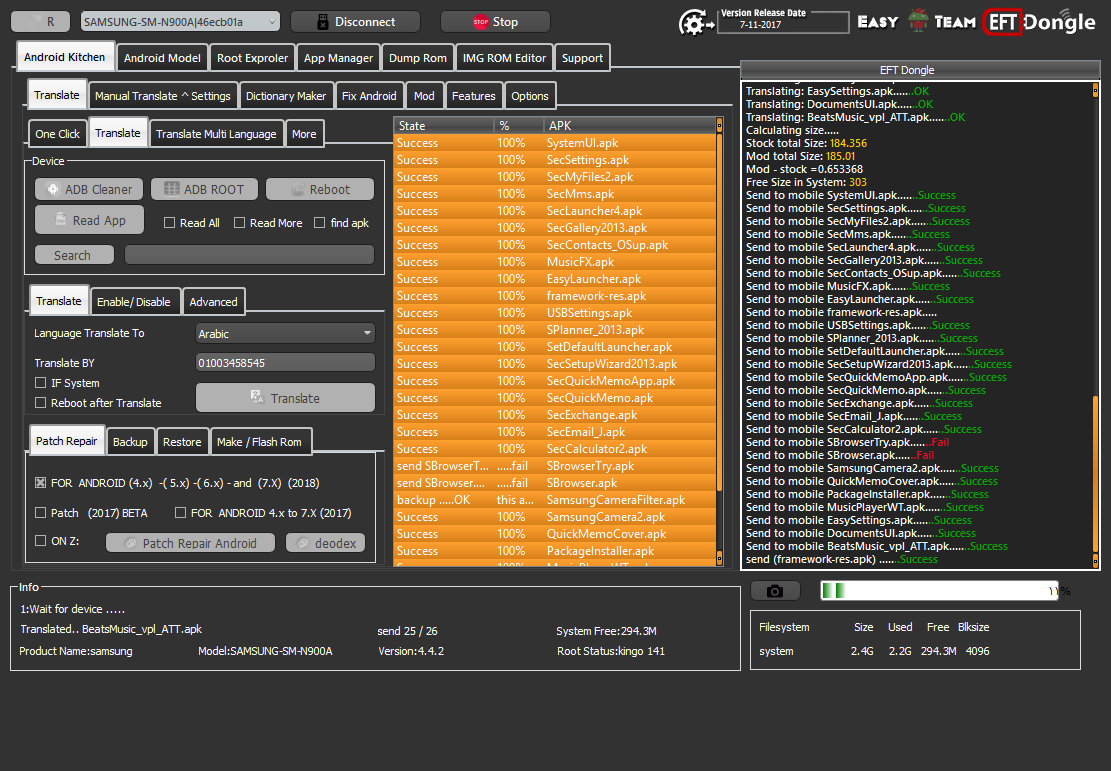Click the EFT Dongle logo
Viewport: 1111px width, 771px height.
[1040, 23]
